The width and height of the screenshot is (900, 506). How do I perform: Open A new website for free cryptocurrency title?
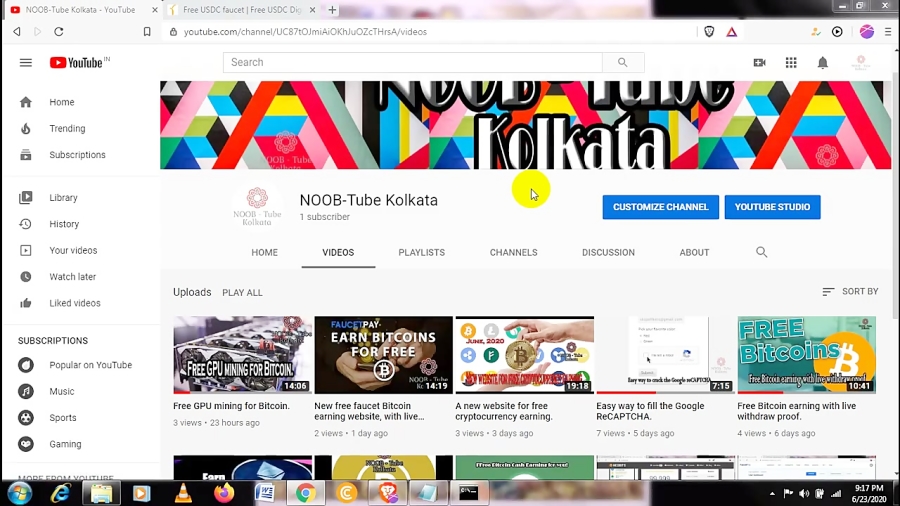(x=504, y=411)
